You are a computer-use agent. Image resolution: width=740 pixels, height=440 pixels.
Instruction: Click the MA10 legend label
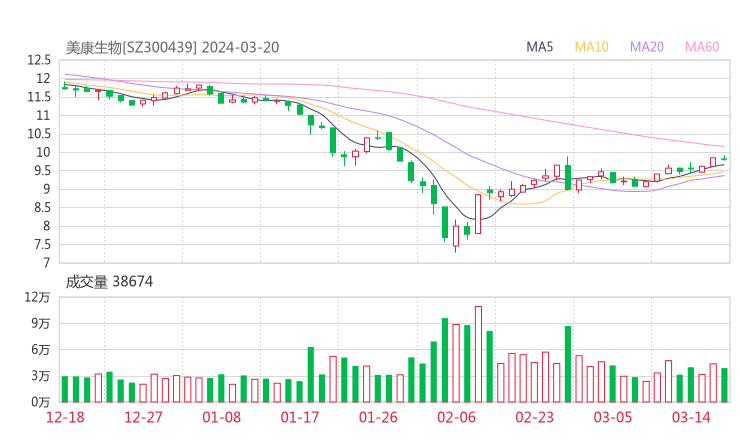coord(591,47)
